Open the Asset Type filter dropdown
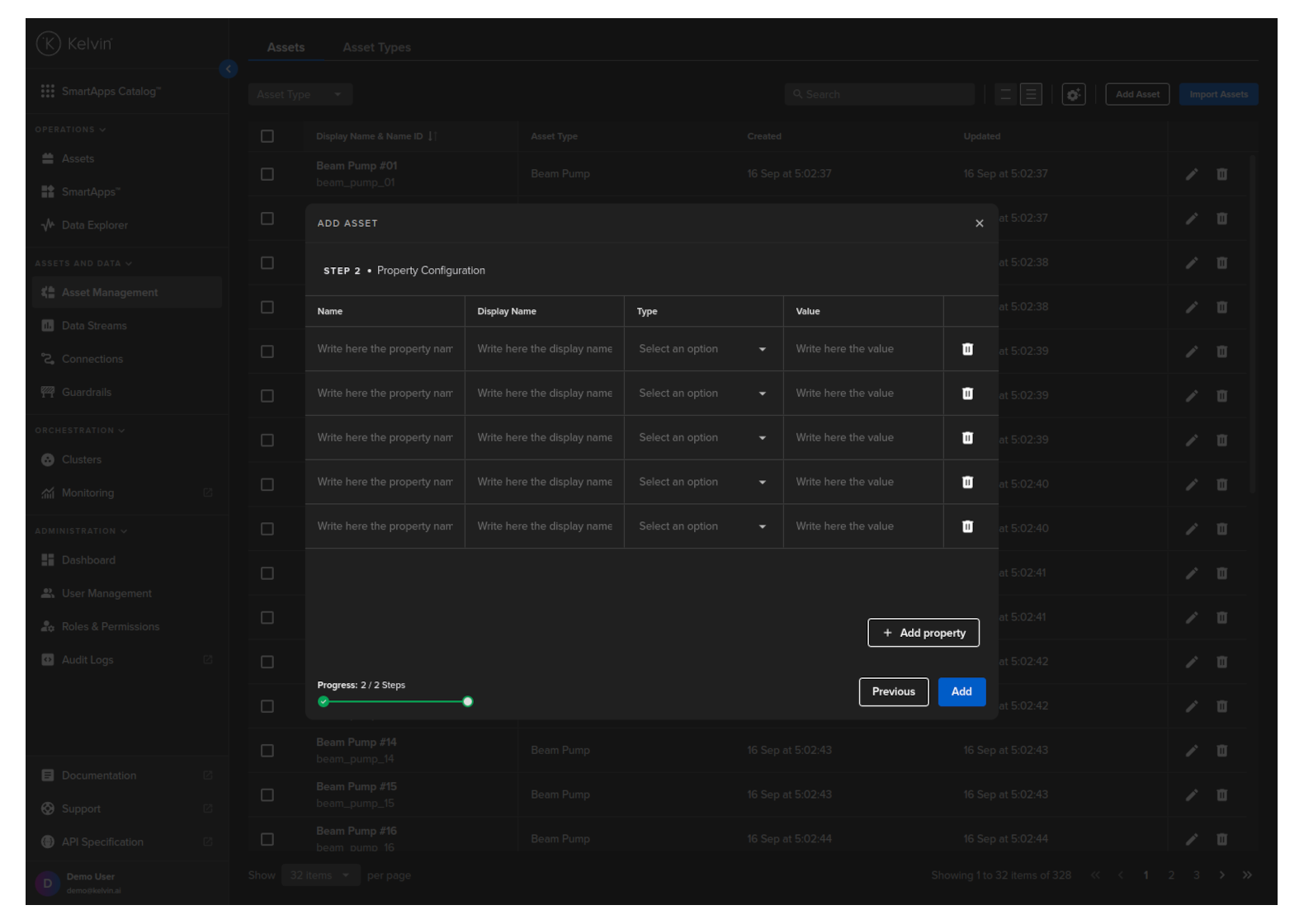This screenshot has width=1304, height=924. (x=300, y=95)
